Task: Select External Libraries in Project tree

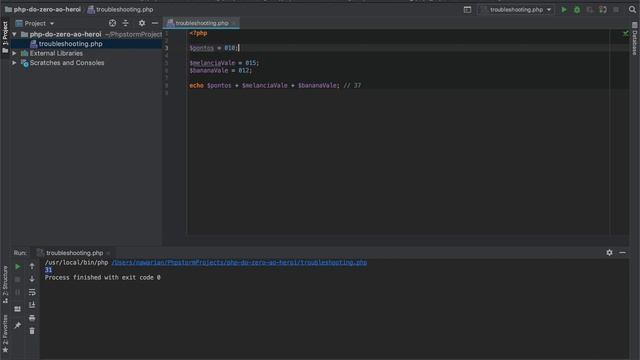Action: pos(56,53)
